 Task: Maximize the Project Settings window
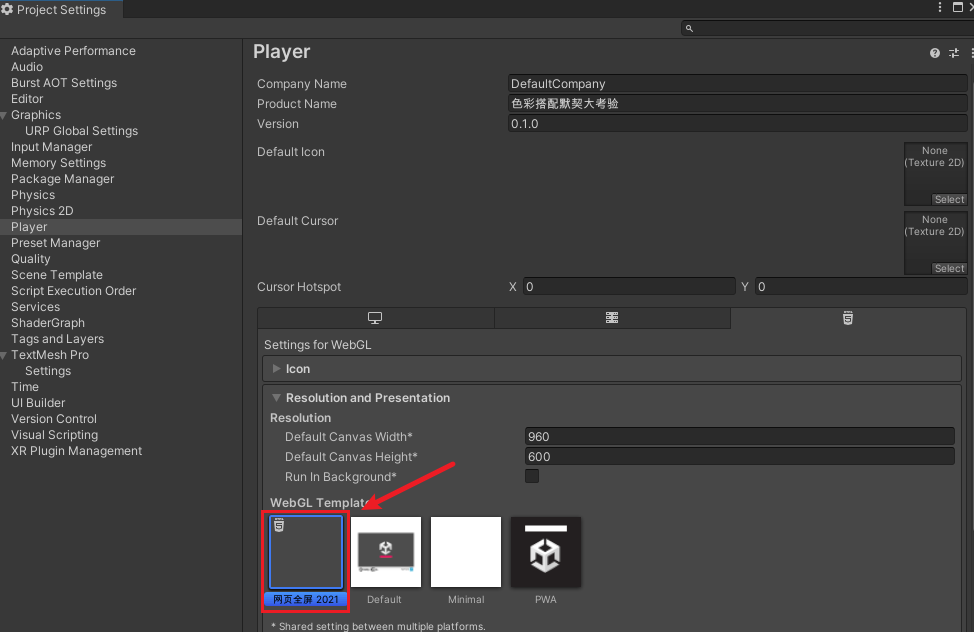(958, 7)
